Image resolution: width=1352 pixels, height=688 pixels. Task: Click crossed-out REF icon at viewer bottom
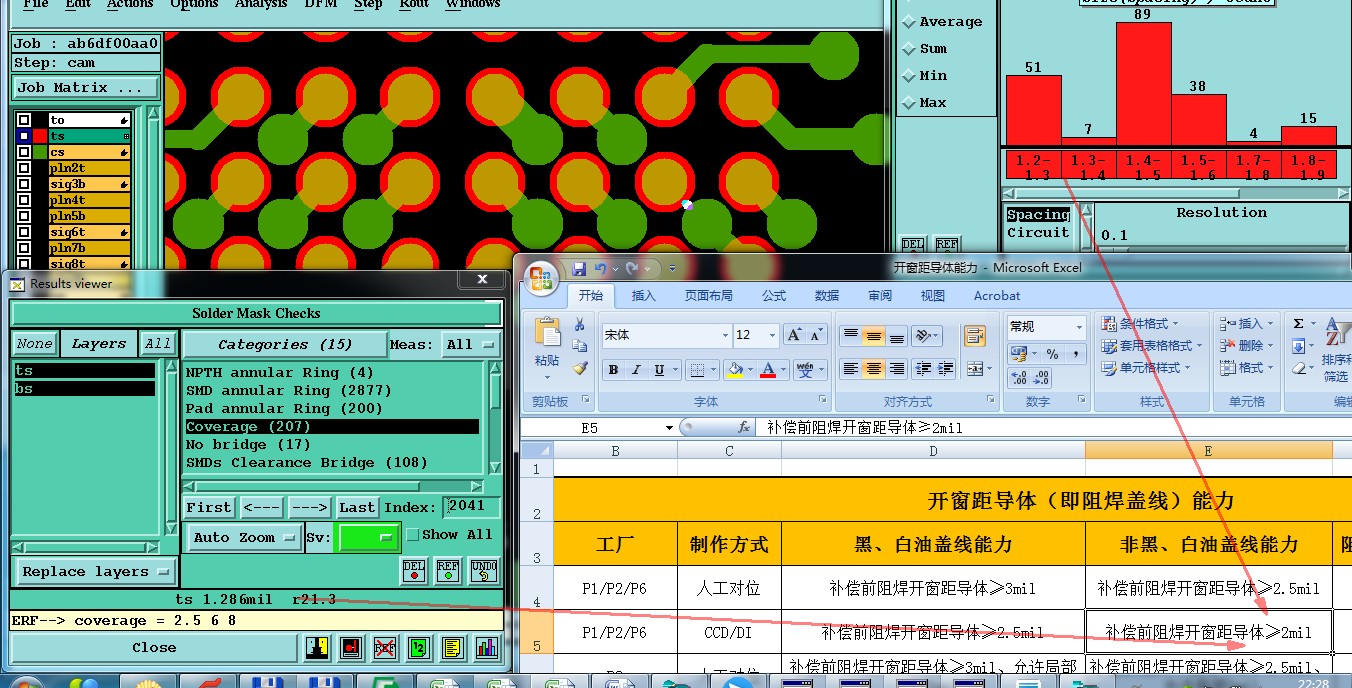(385, 648)
